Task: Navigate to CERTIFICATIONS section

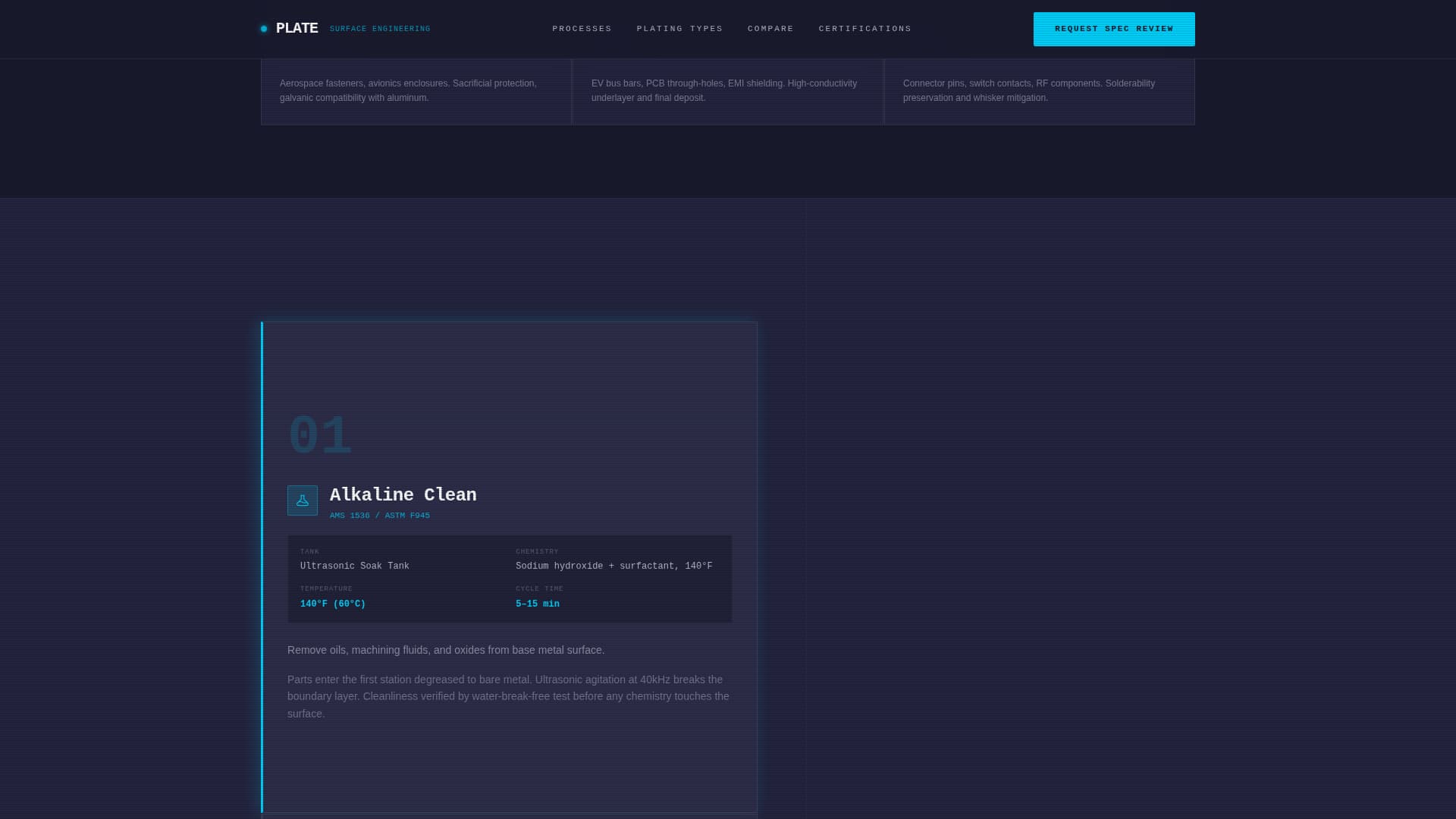Action: (864, 29)
